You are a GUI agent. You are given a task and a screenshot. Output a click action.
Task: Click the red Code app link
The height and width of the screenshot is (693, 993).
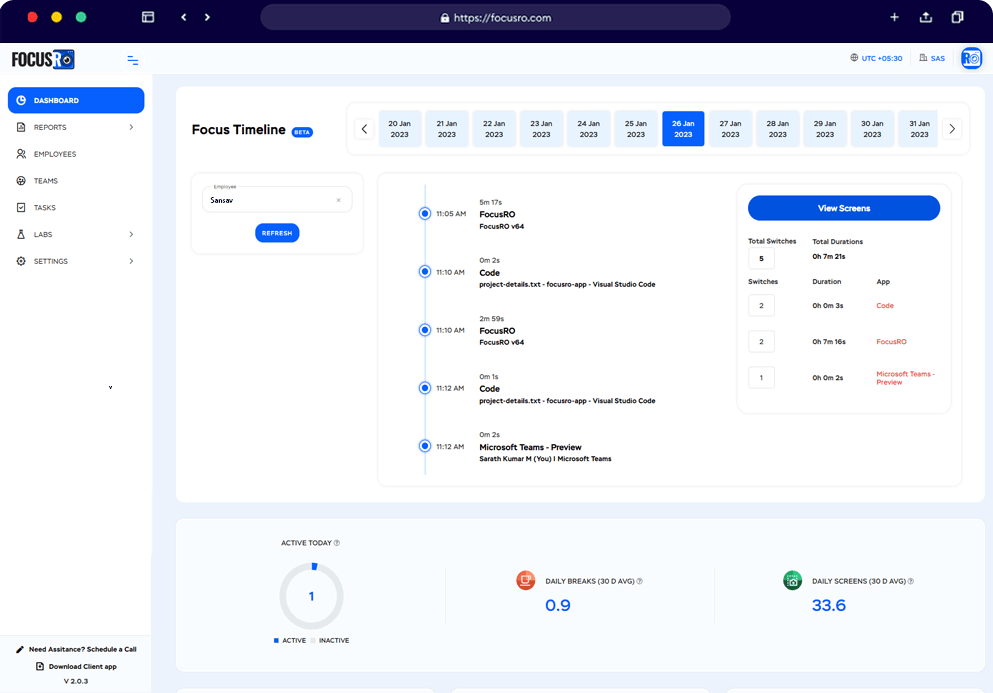coord(885,305)
